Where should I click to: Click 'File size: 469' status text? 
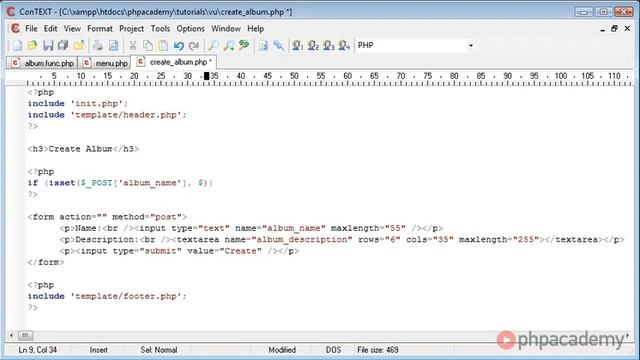[378, 350]
